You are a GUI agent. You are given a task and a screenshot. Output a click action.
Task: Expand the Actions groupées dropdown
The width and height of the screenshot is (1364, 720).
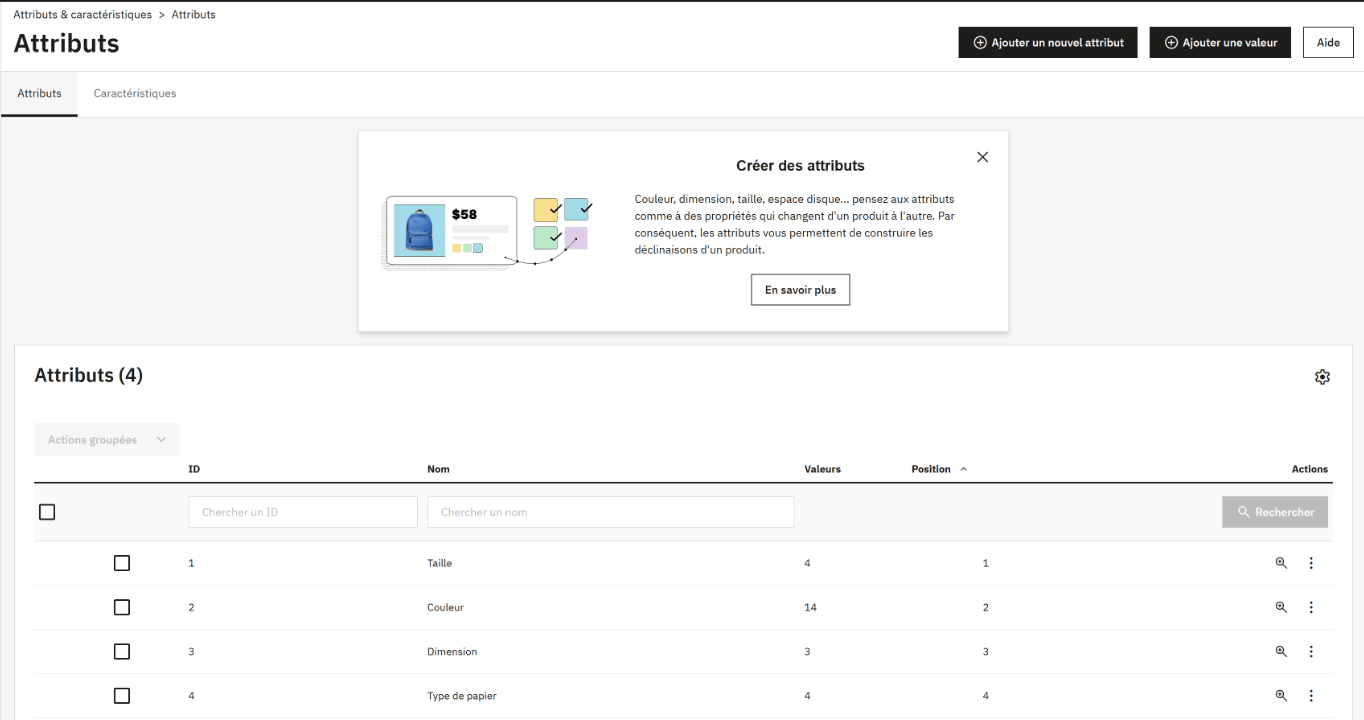(x=107, y=440)
